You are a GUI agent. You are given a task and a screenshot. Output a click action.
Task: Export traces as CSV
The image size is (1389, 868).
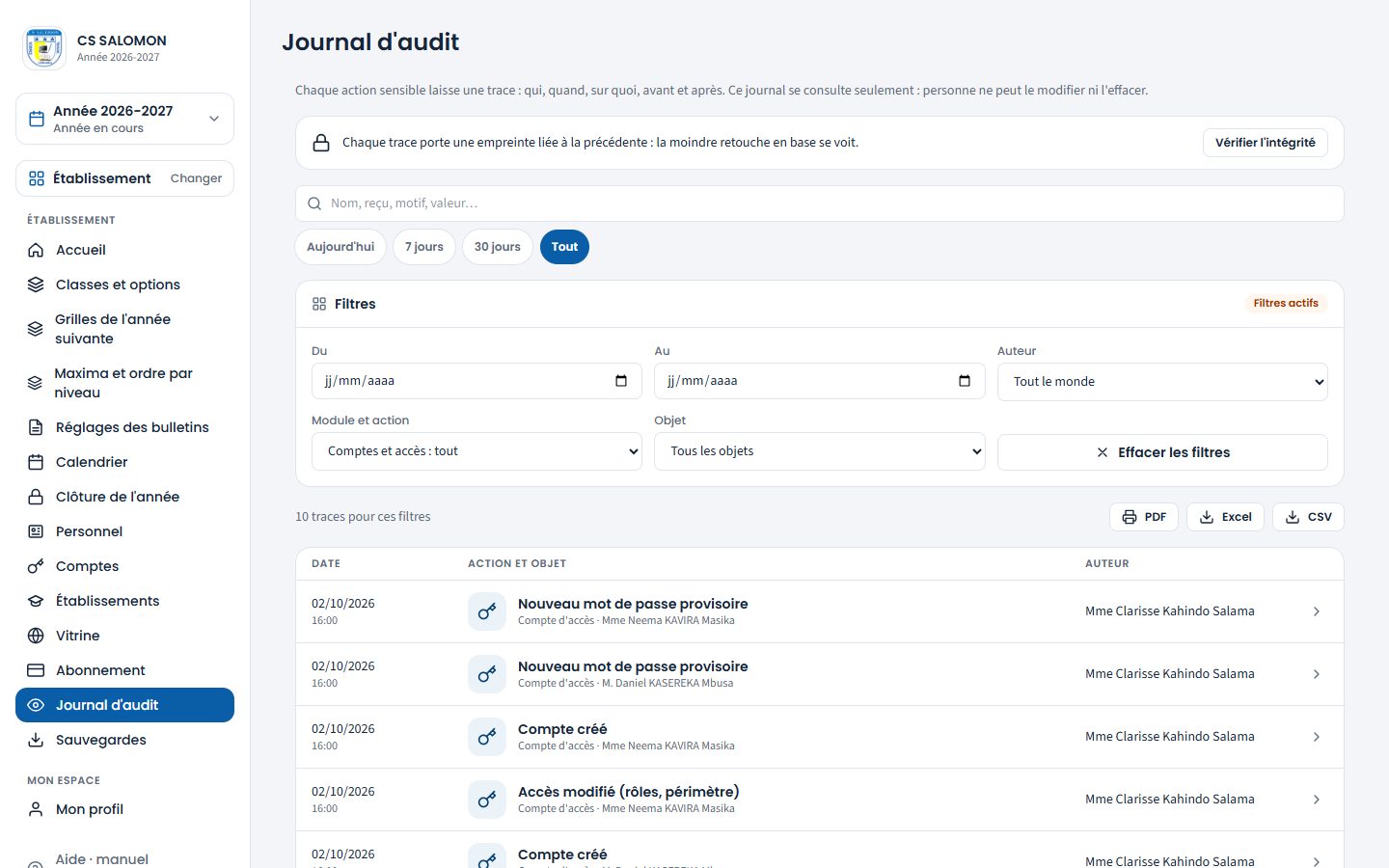coord(1308,517)
